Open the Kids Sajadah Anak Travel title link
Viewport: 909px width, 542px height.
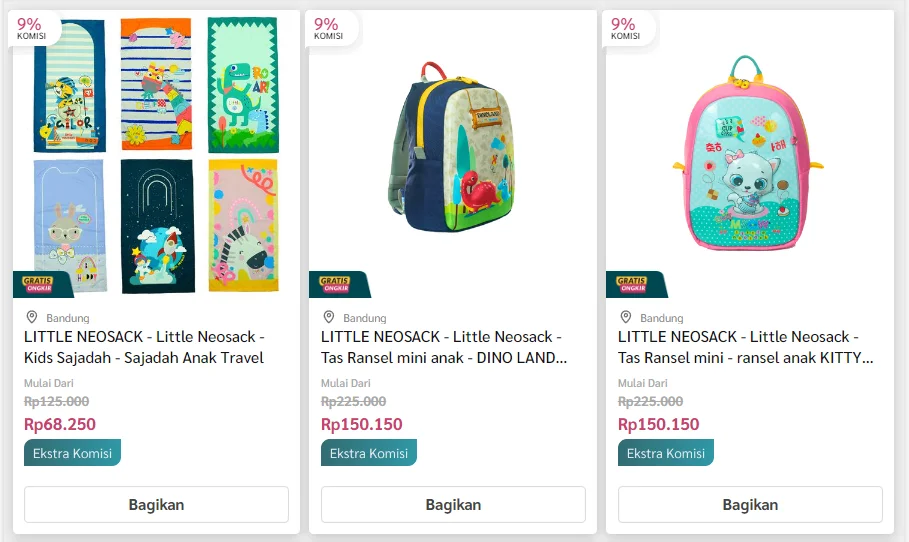point(144,347)
